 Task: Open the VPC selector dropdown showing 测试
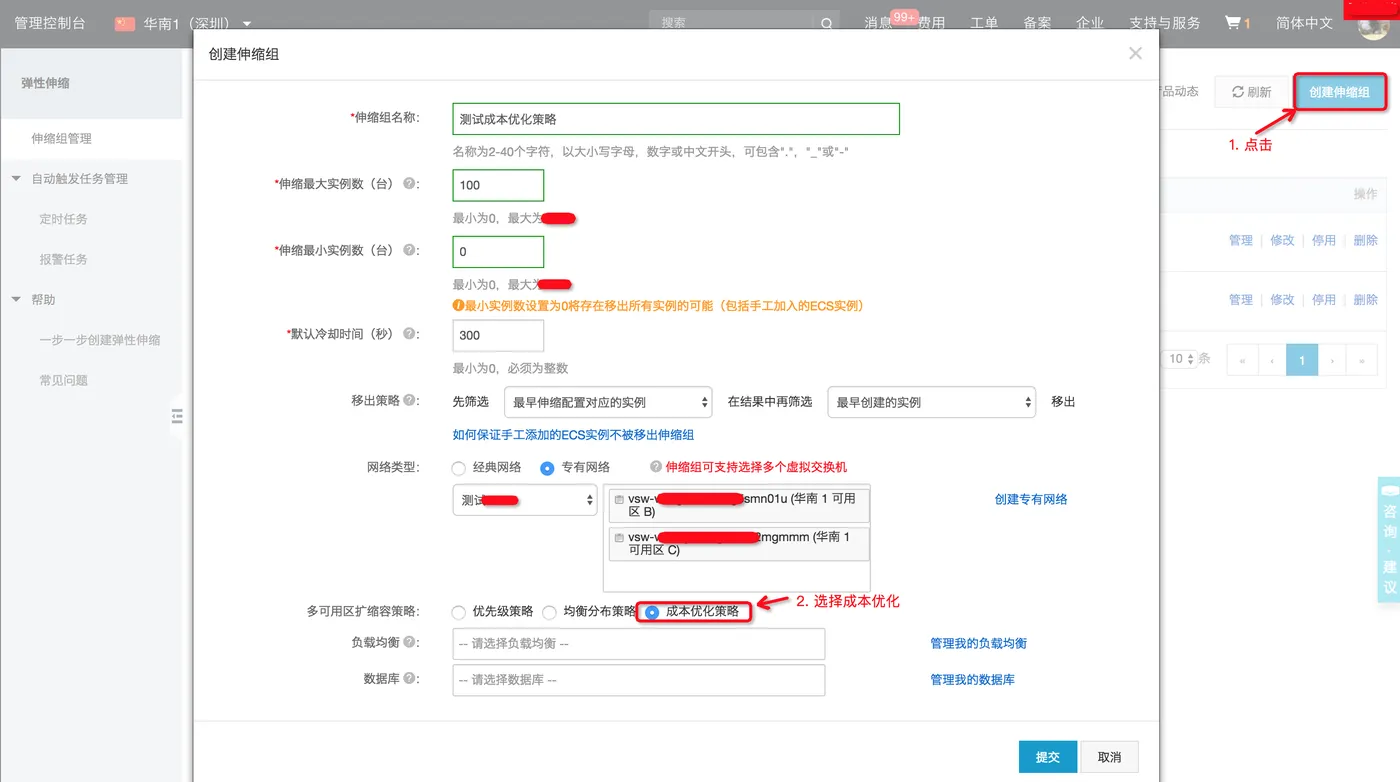coord(525,500)
